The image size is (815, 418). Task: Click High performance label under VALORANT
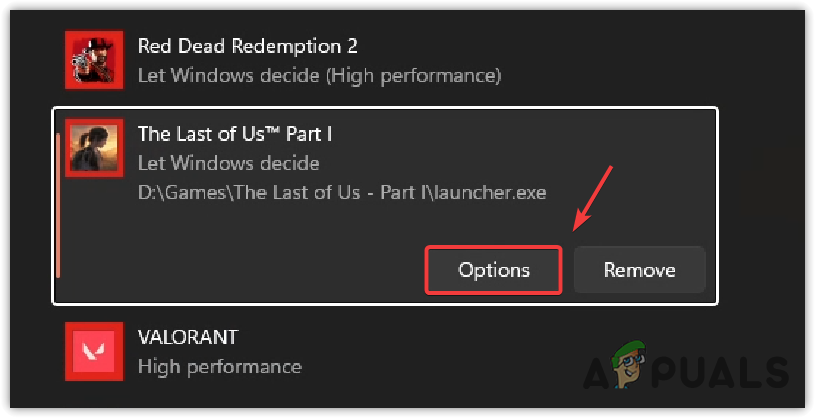218,366
